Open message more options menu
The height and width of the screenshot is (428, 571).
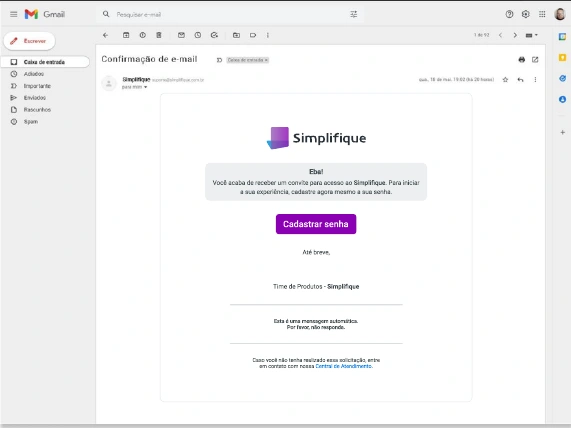535,79
